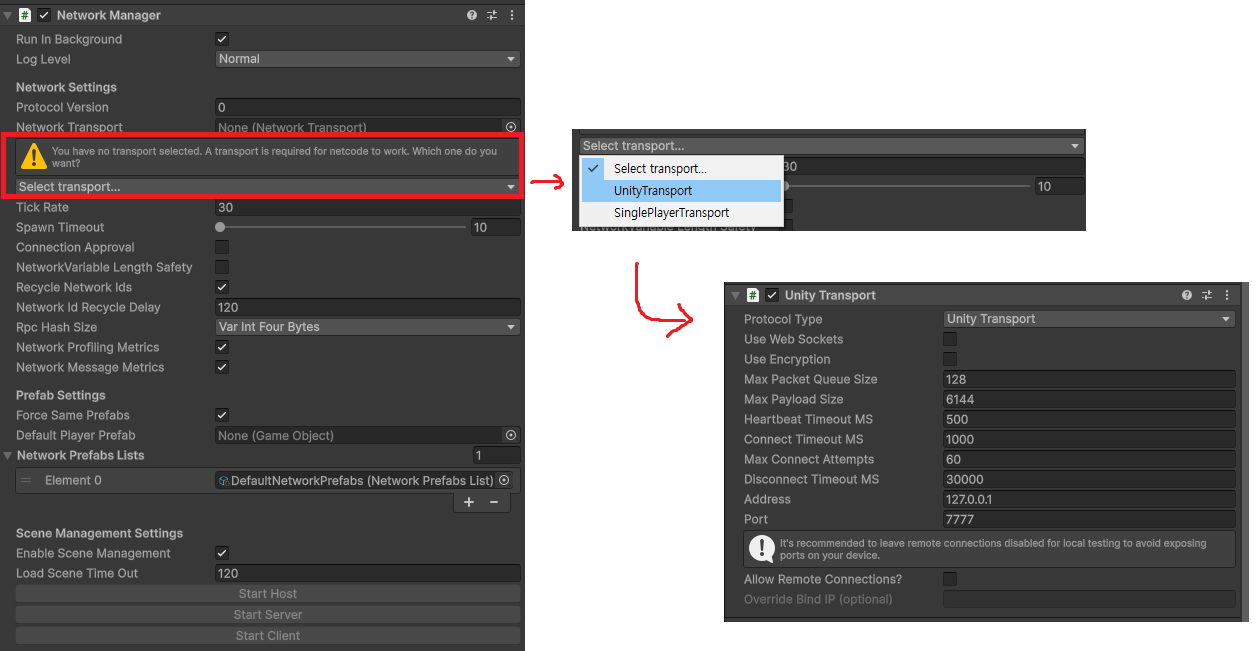Screen dimensions: 1257x651
Task: Click Heartbeat Timeout MS field
Action: tap(1090, 419)
